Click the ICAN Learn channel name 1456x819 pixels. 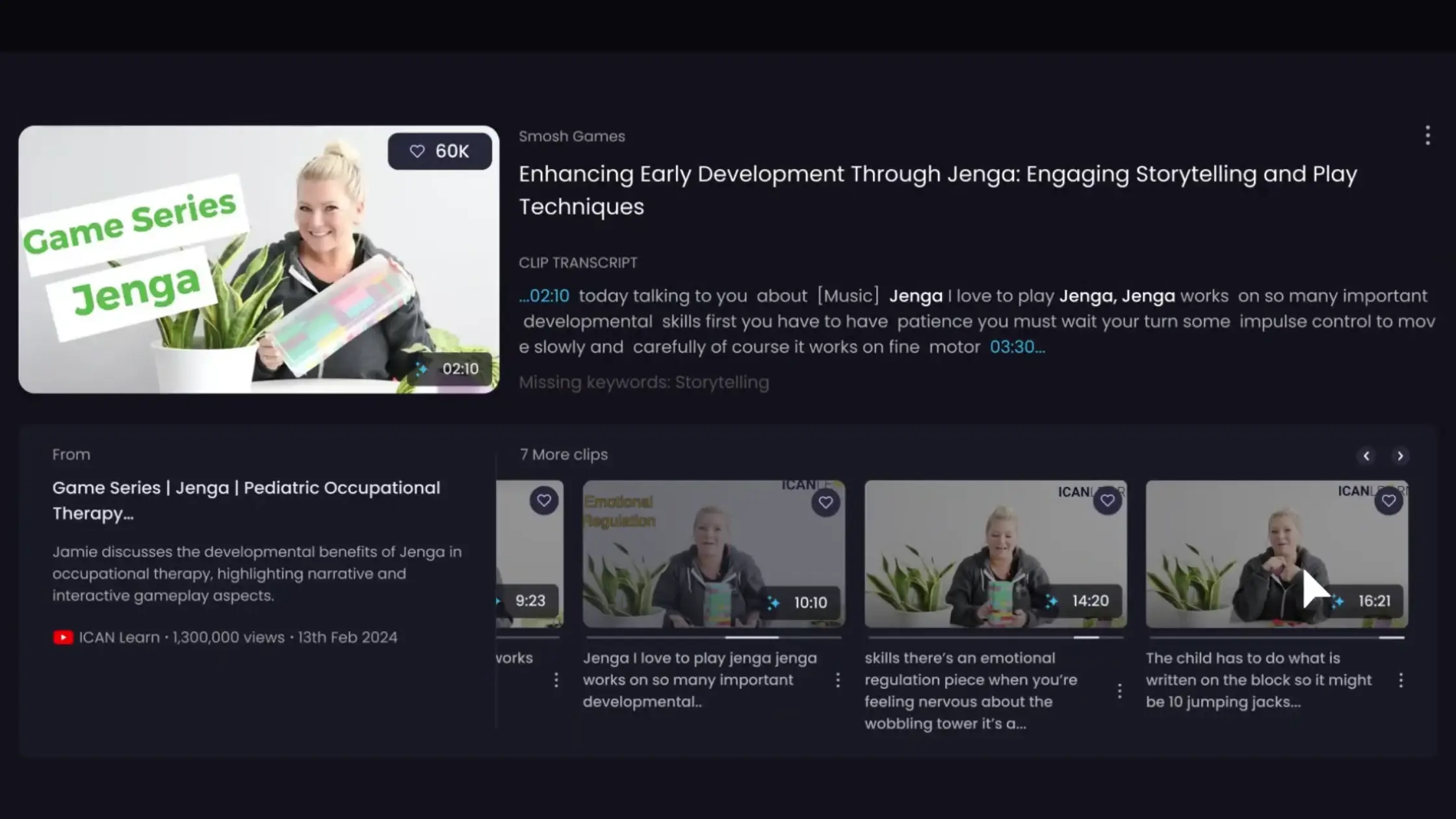pyautogui.click(x=119, y=638)
